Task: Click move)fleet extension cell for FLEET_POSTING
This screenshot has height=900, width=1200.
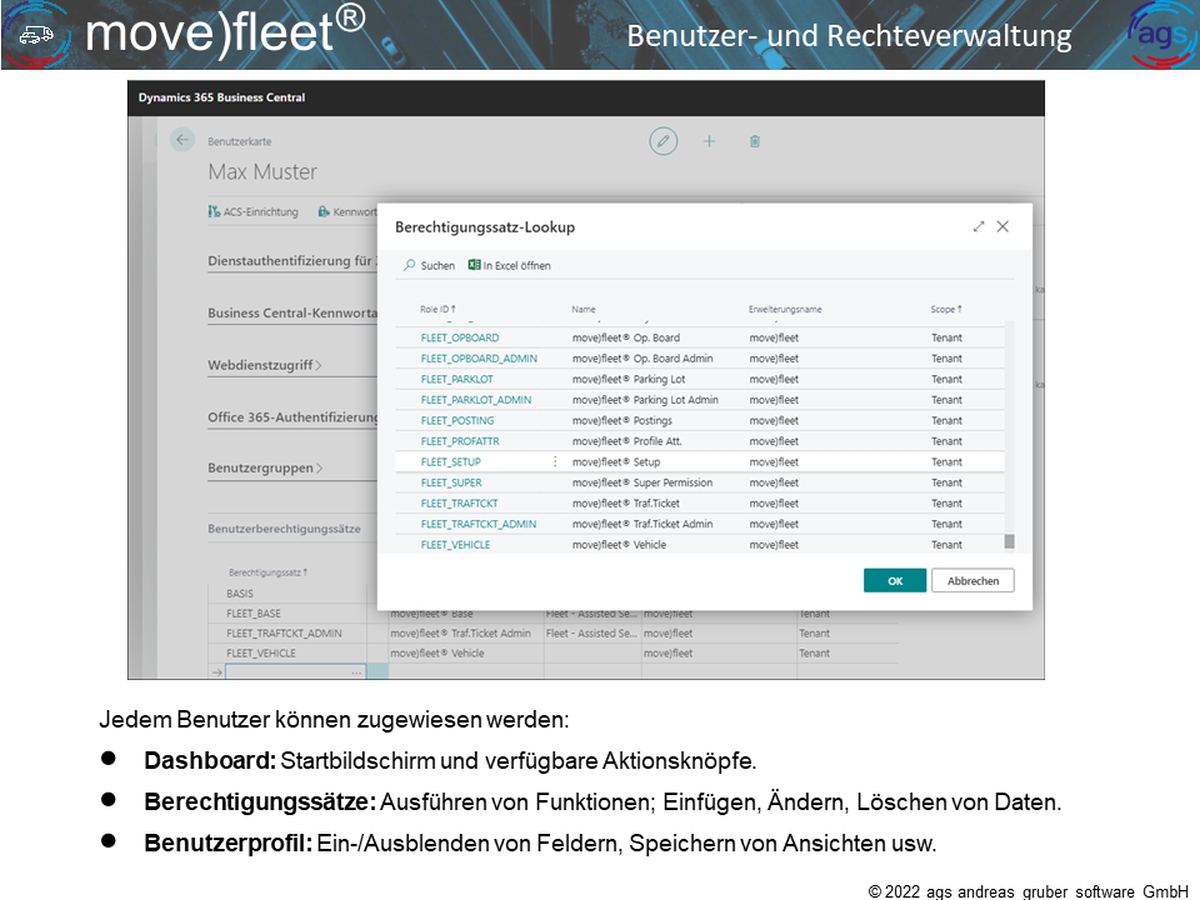Action: point(774,421)
